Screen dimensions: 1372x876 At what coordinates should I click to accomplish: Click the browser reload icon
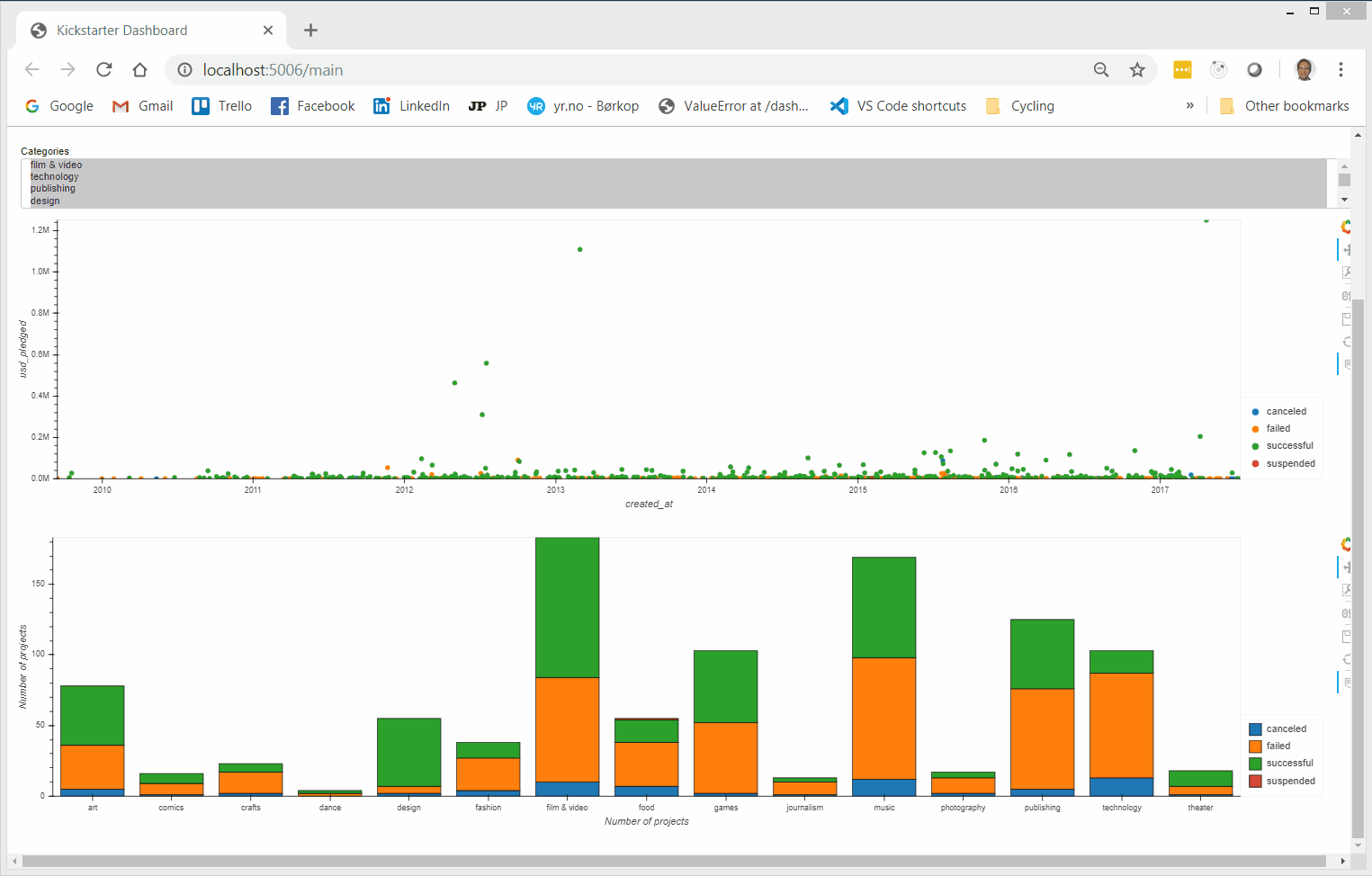pos(103,69)
